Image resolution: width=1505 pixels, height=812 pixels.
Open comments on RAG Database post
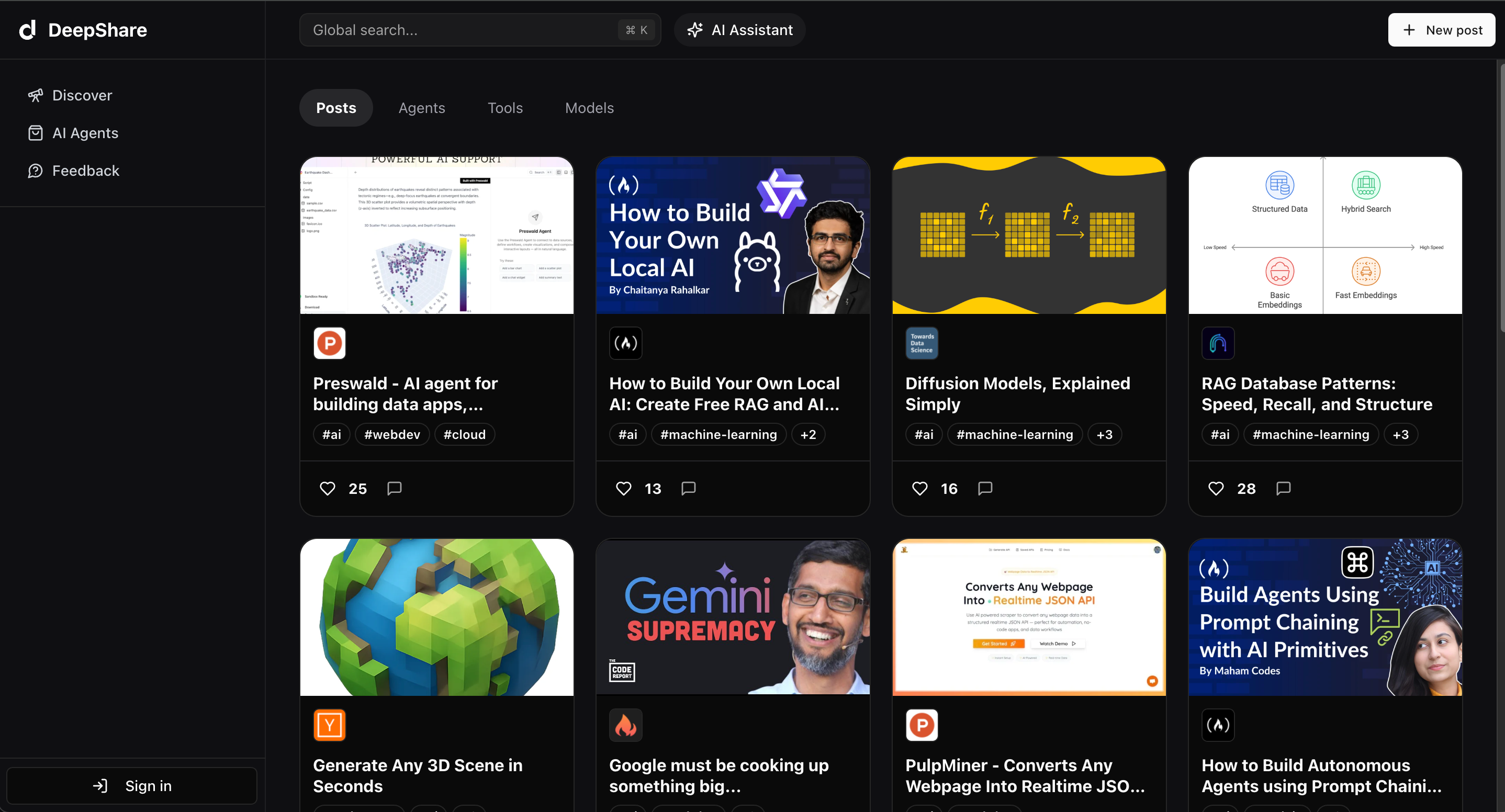pos(1283,488)
